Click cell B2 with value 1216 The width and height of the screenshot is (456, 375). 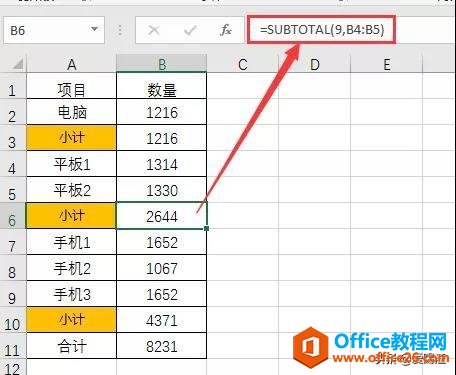tap(162, 112)
